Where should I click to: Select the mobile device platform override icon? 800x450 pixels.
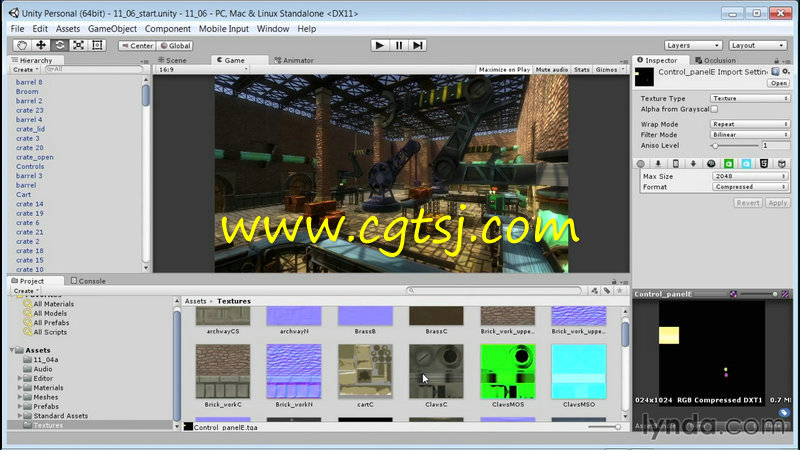point(676,164)
